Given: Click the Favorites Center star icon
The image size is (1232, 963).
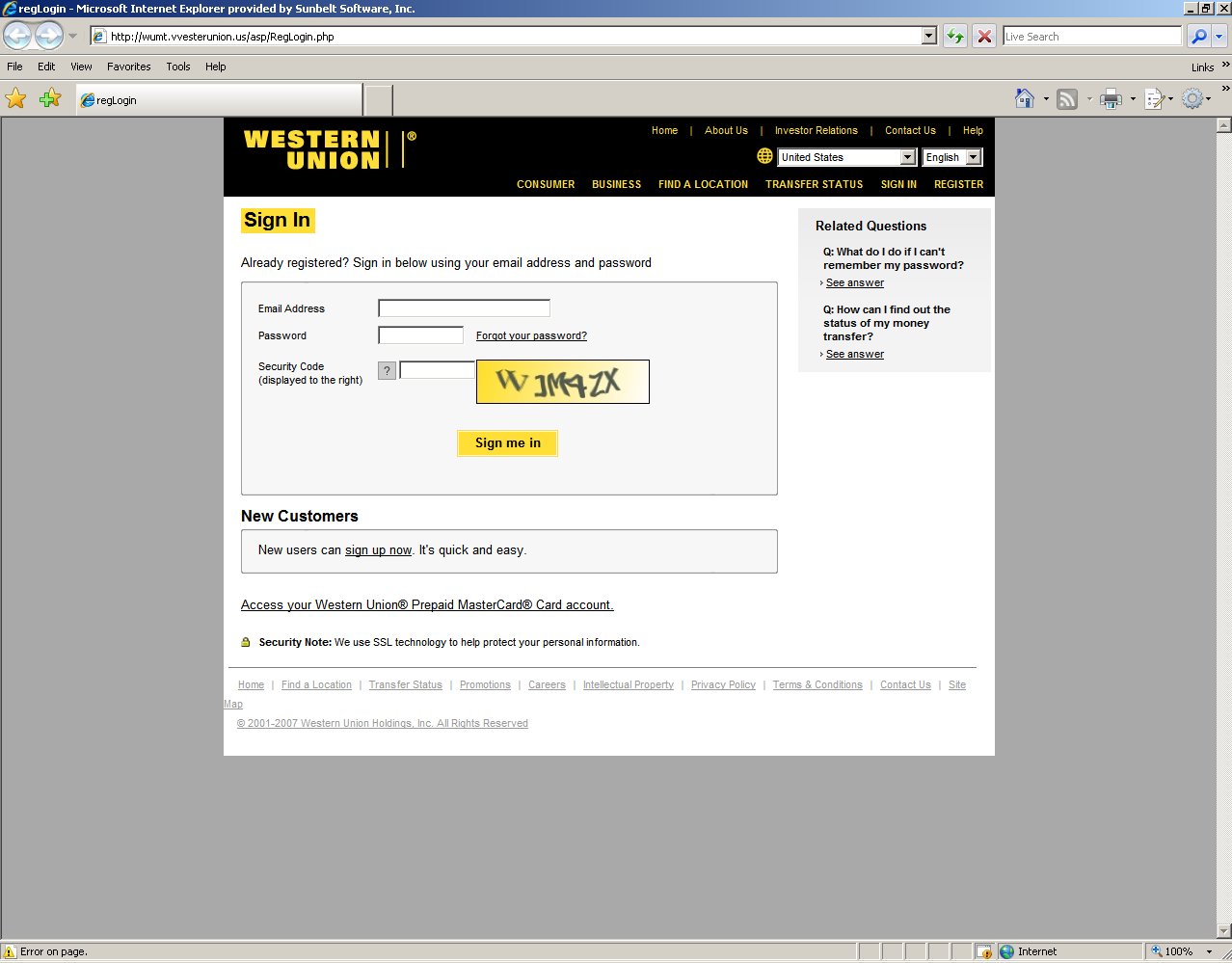Looking at the screenshot, I should pyautogui.click(x=16, y=98).
